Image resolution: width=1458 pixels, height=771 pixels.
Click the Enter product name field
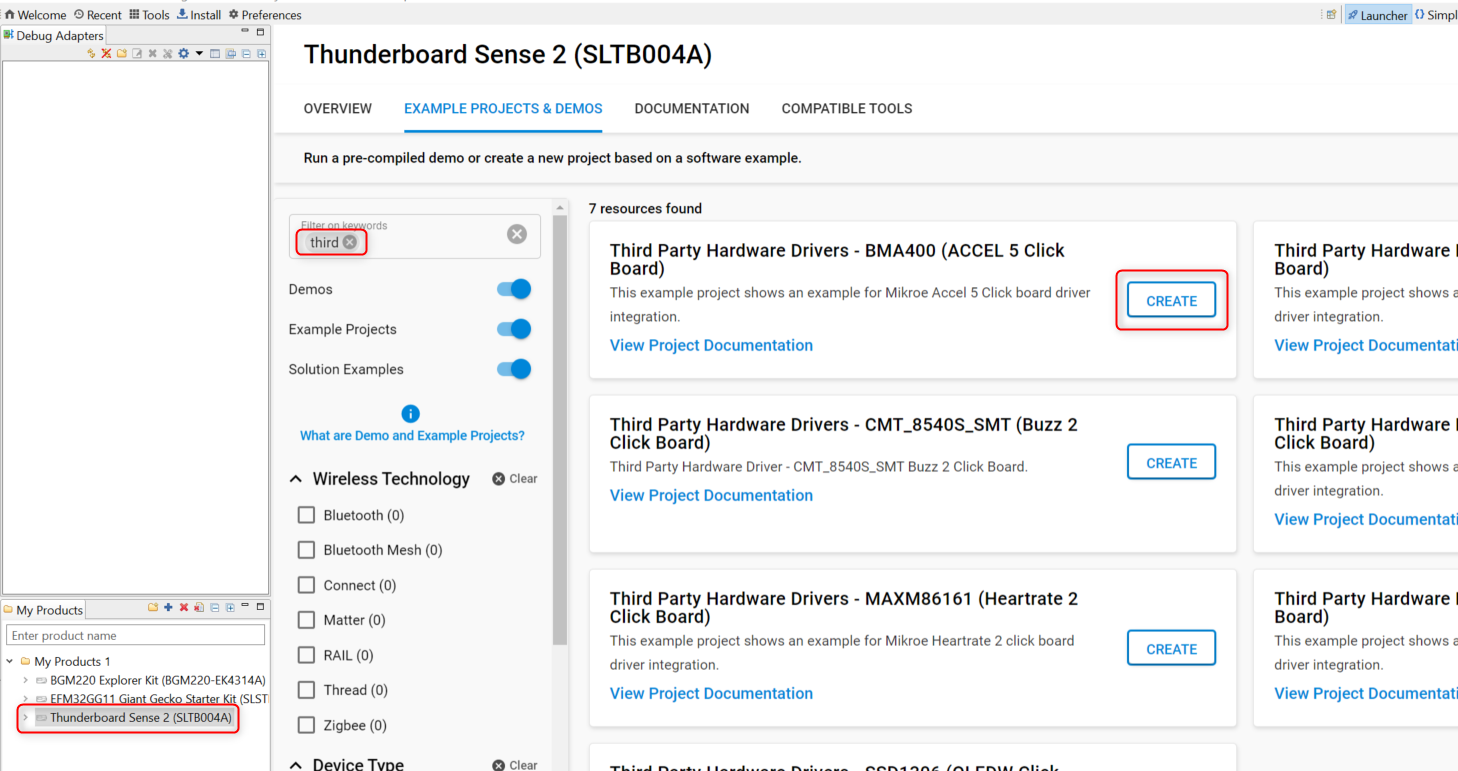[x=136, y=635]
